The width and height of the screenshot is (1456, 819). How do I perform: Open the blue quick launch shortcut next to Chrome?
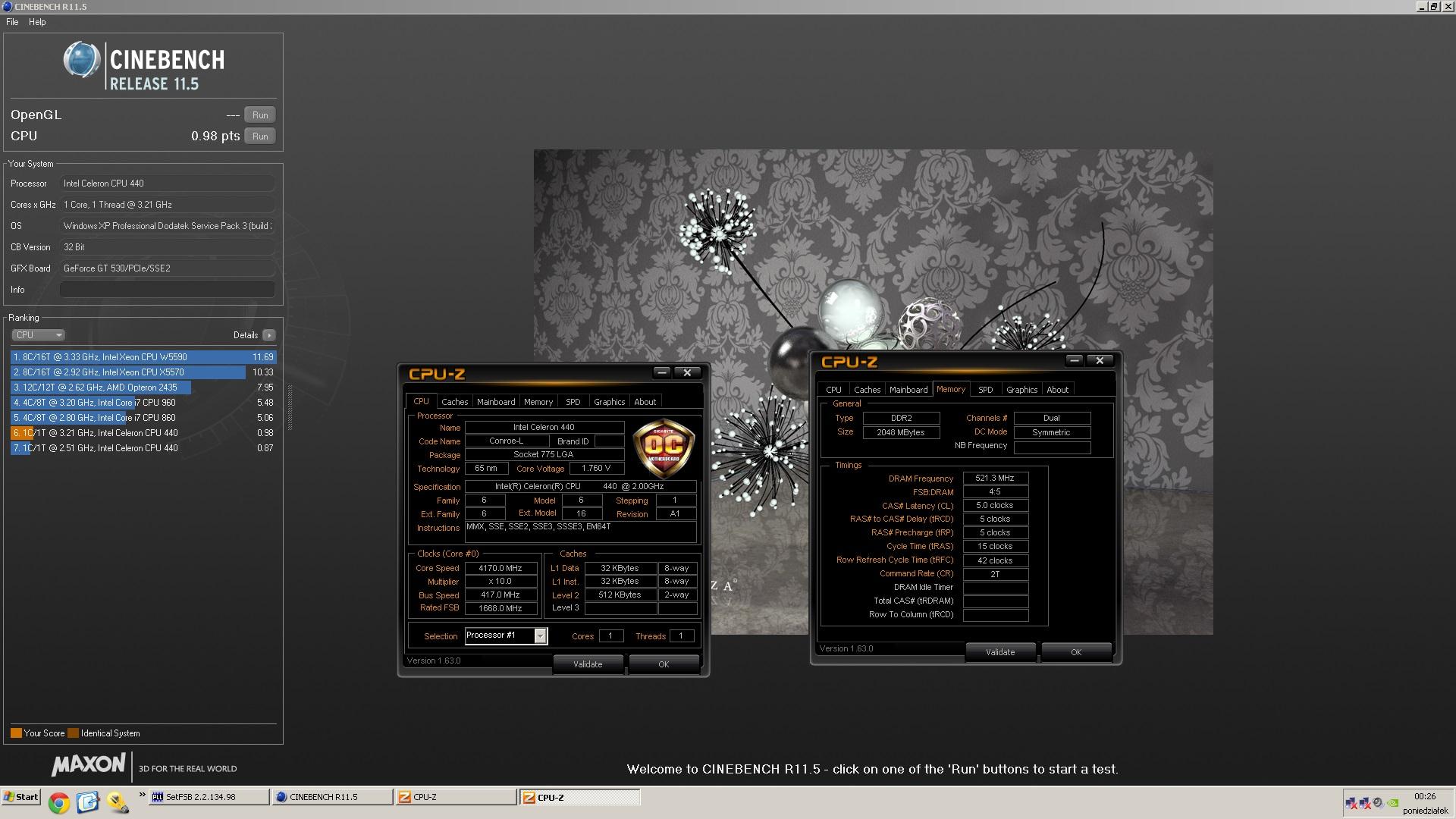pos(88,802)
